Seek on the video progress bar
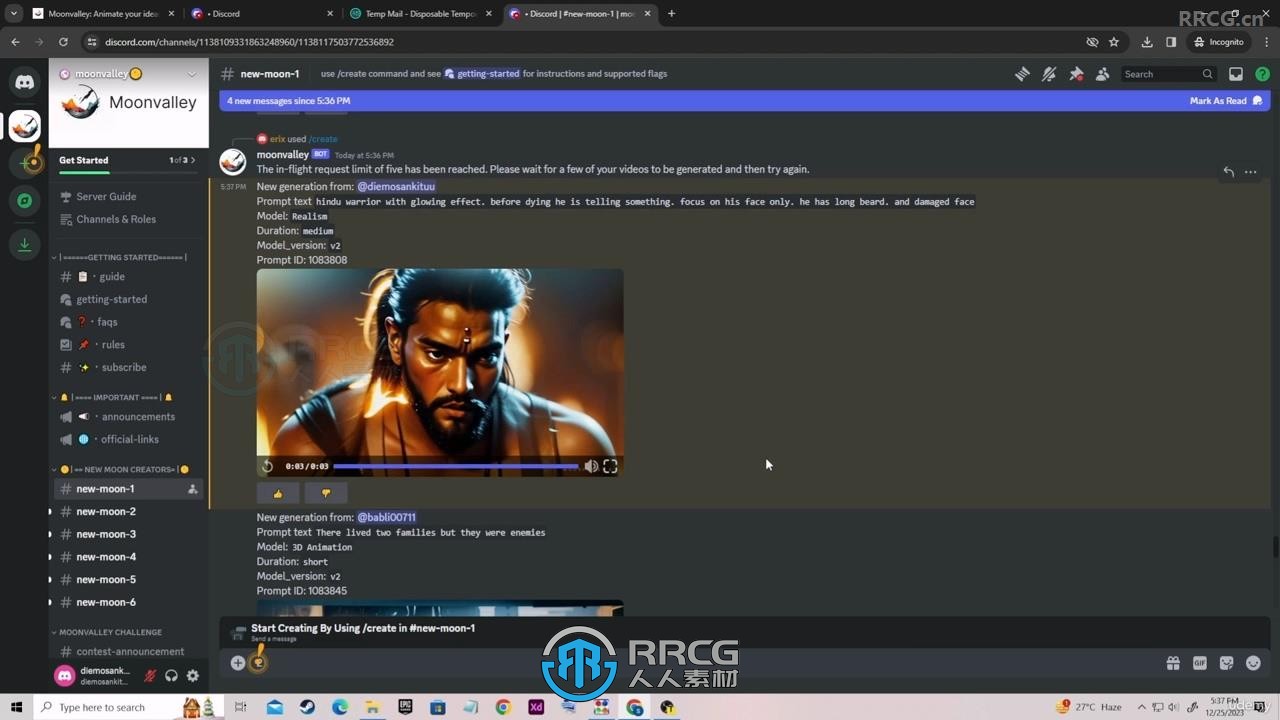 pyautogui.click(x=456, y=466)
